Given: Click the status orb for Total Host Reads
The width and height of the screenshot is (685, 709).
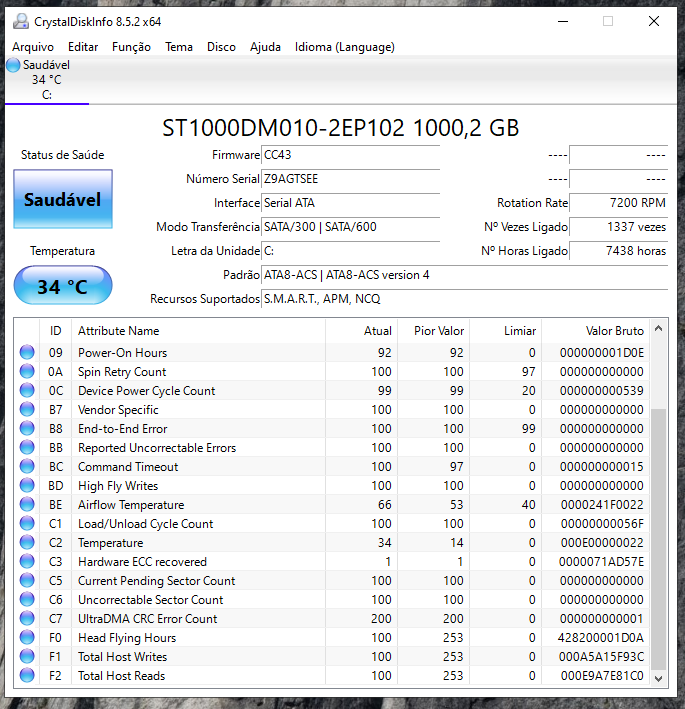Looking at the screenshot, I should [27, 675].
